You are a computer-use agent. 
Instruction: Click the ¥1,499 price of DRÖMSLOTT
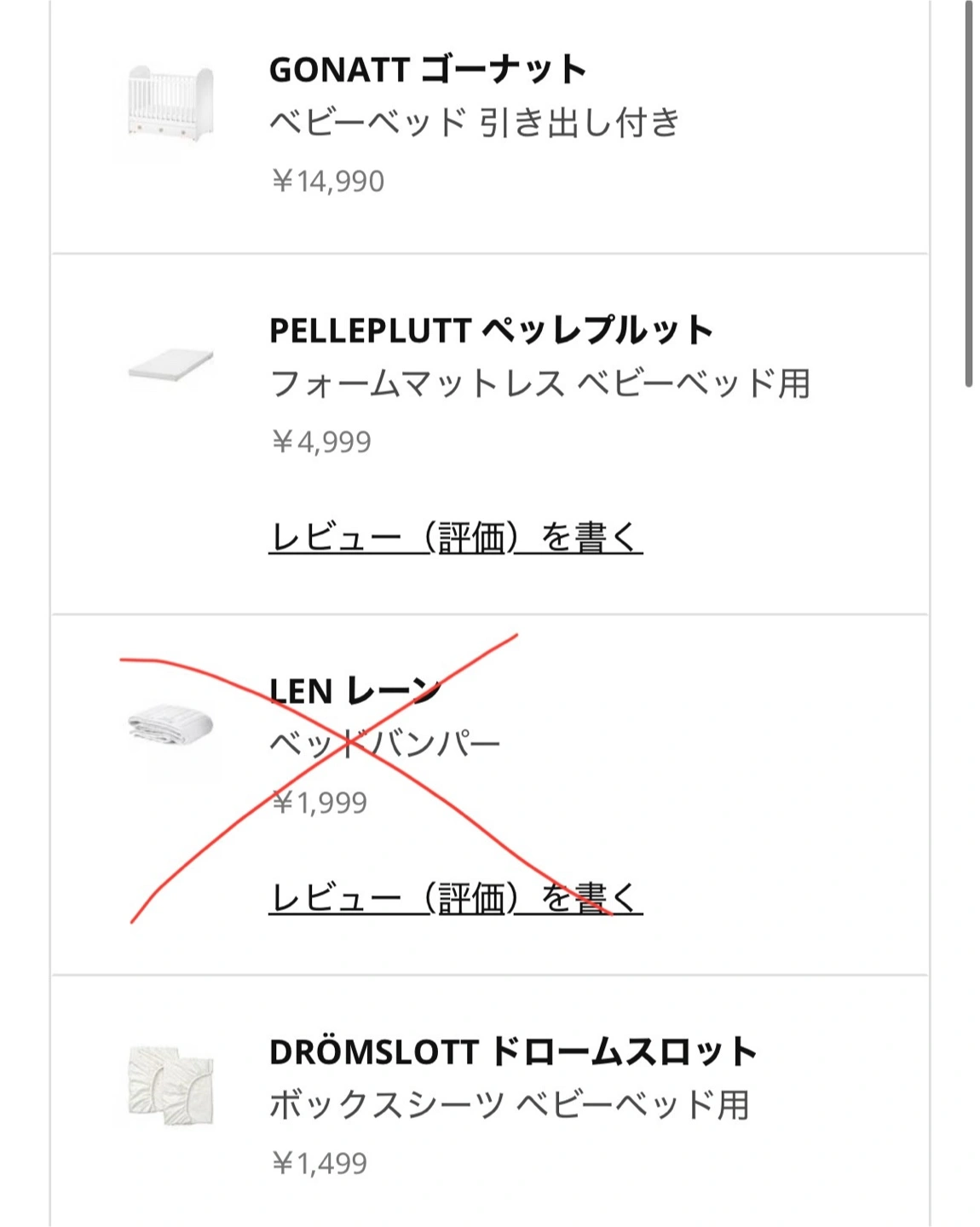click(320, 1163)
